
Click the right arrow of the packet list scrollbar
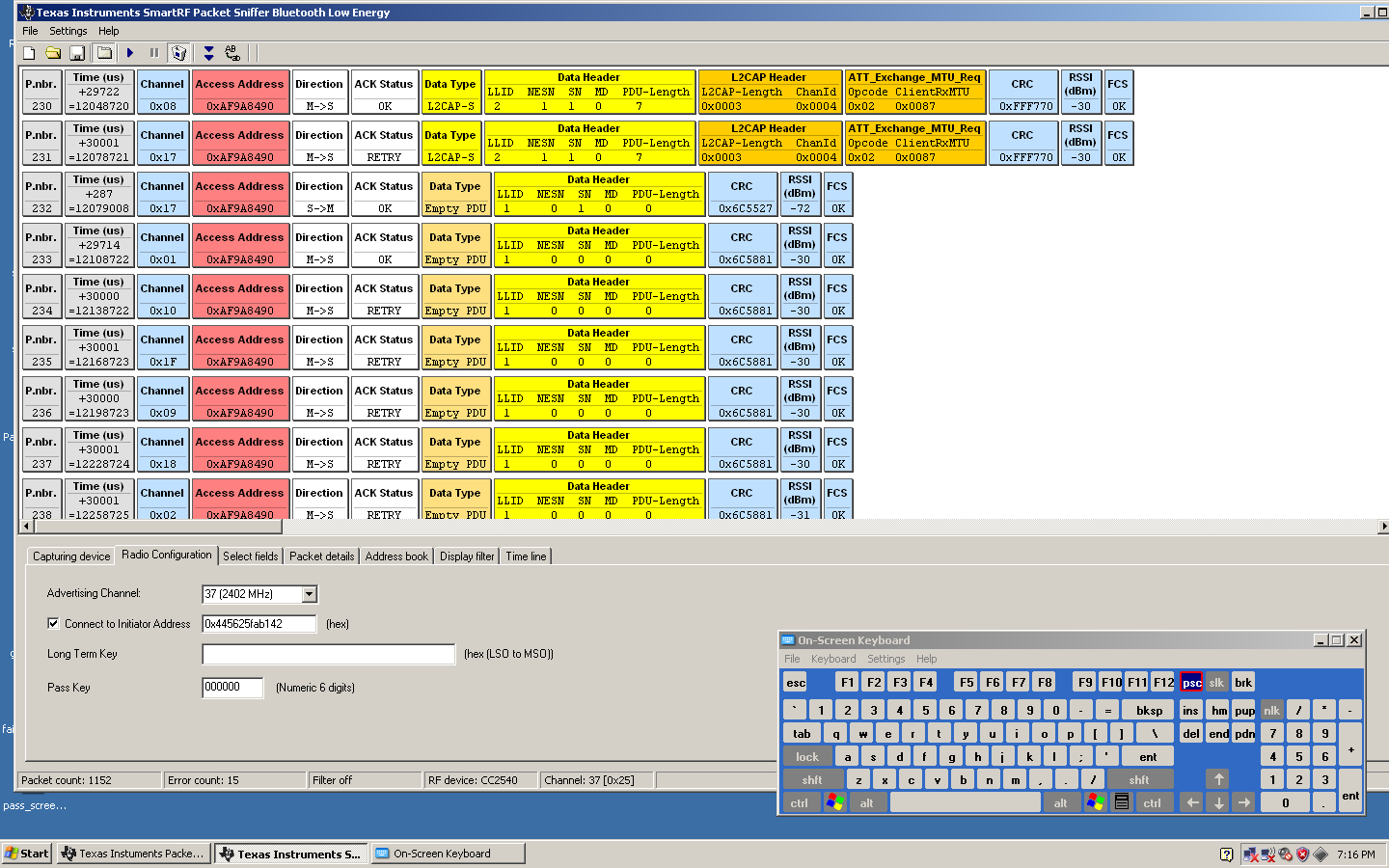click(1383, 527)
